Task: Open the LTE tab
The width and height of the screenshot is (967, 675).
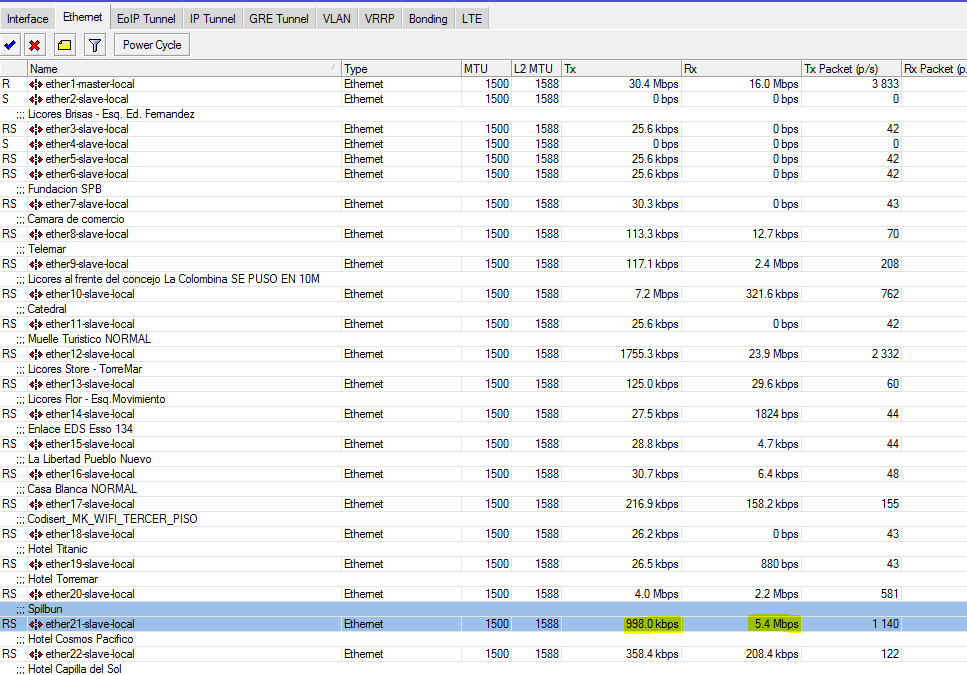Action: pyautogui.click(x=472, y=18)
